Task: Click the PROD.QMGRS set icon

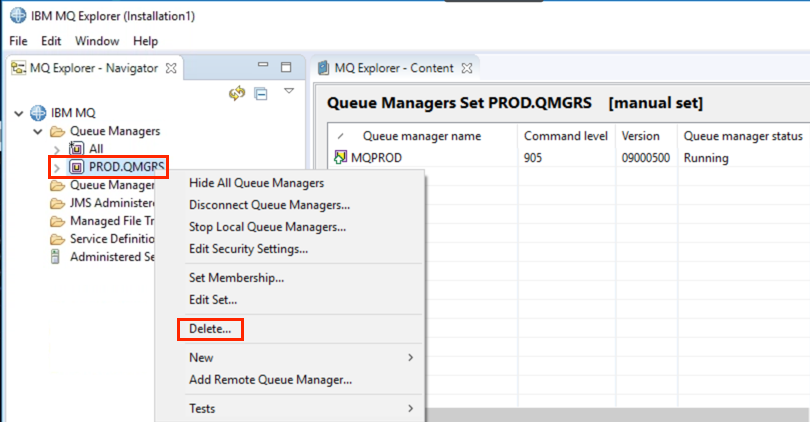Action: 76,167
